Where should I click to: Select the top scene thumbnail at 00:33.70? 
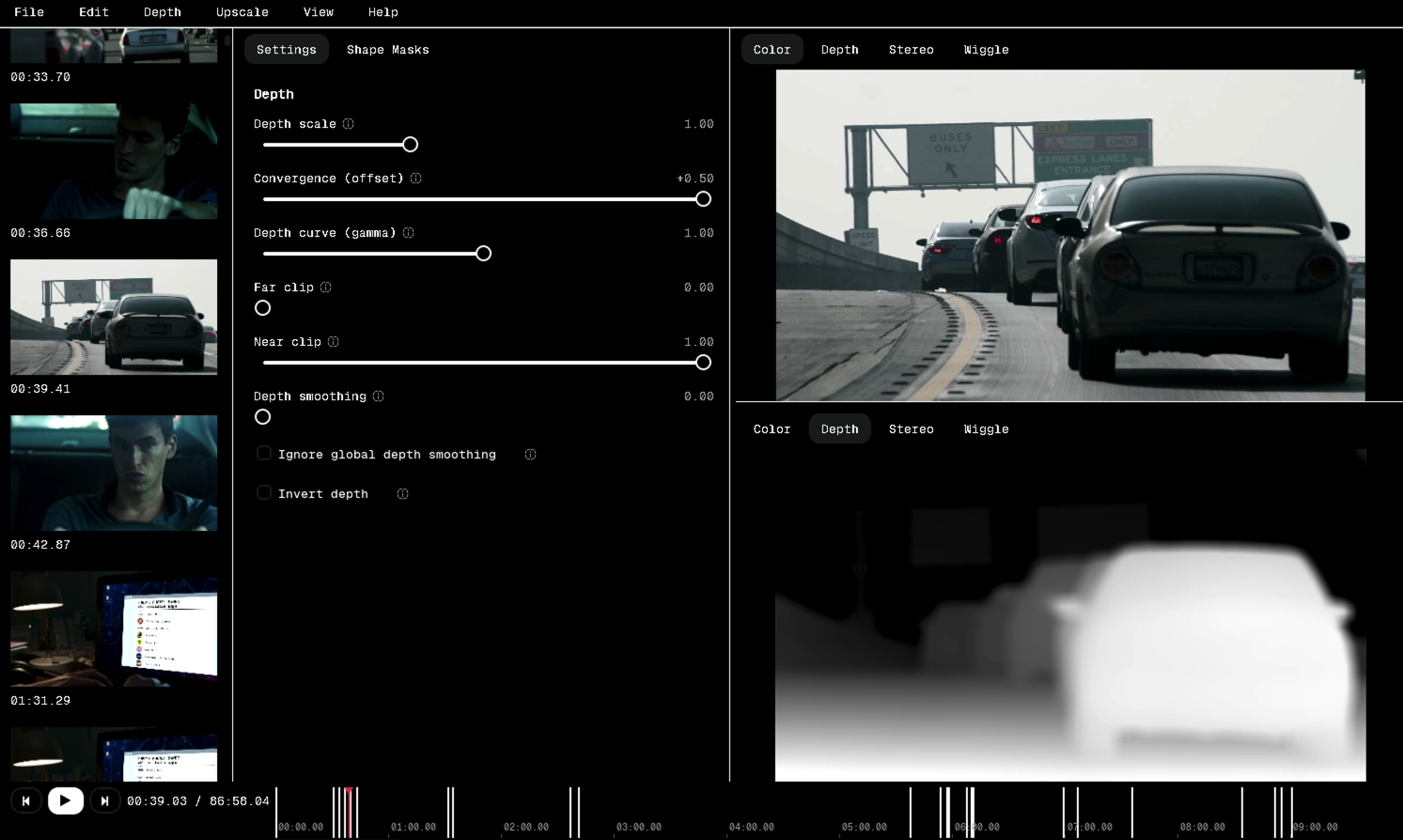point(114,45)
